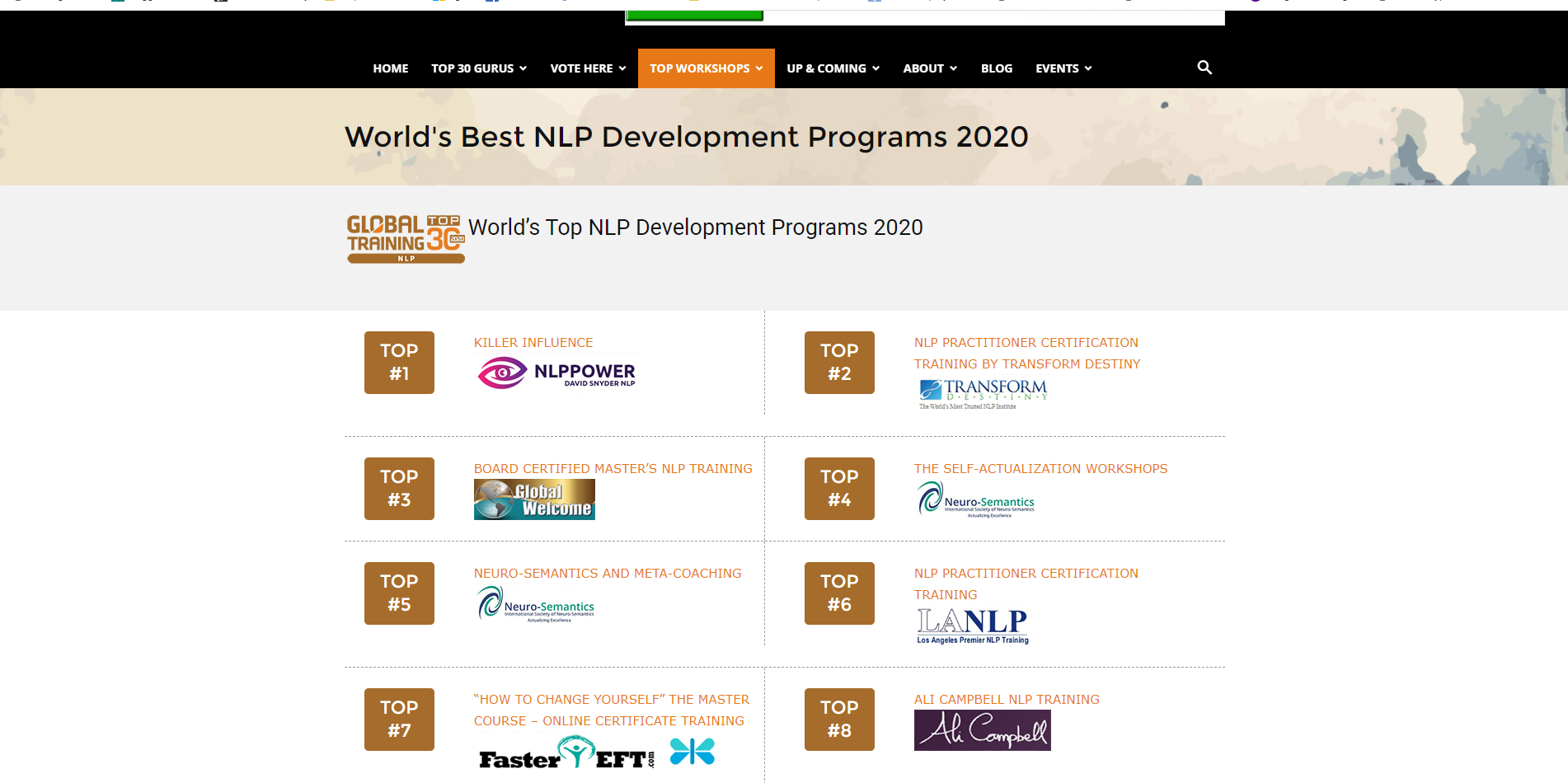Click the TOP #7 rank badge
The width and height of the screenshot is (1568, 783).
399,720
